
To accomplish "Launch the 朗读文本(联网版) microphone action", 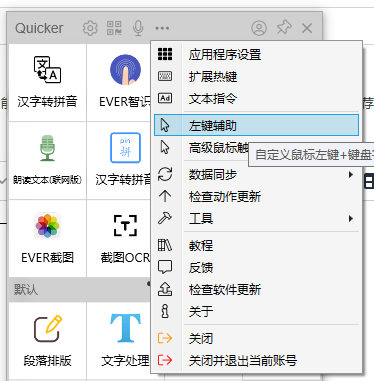I will (47, 160).
